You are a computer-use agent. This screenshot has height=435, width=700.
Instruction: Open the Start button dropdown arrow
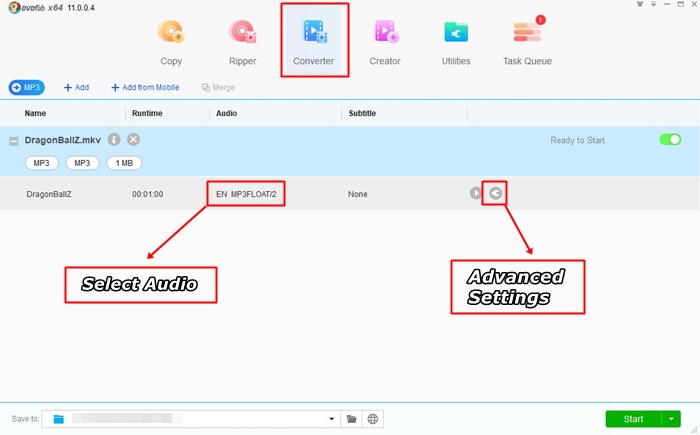point(671,419)
